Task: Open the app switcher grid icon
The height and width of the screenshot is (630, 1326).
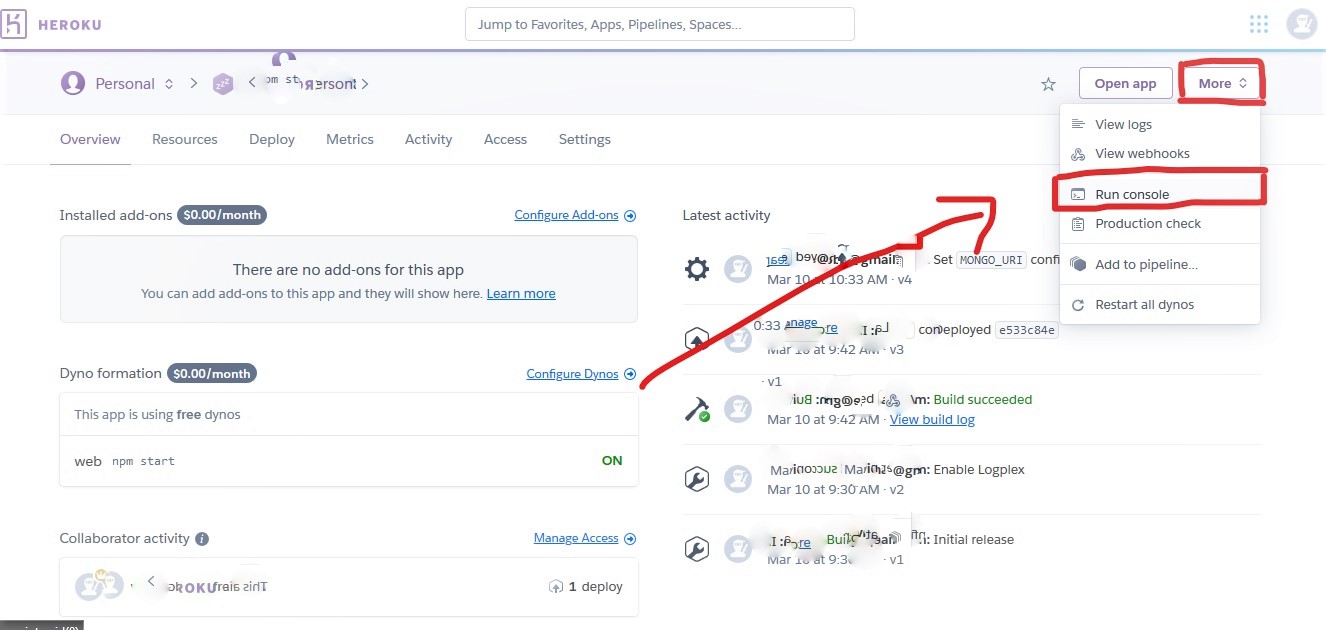Action: pyautogui.click(x=1258, y=23)
